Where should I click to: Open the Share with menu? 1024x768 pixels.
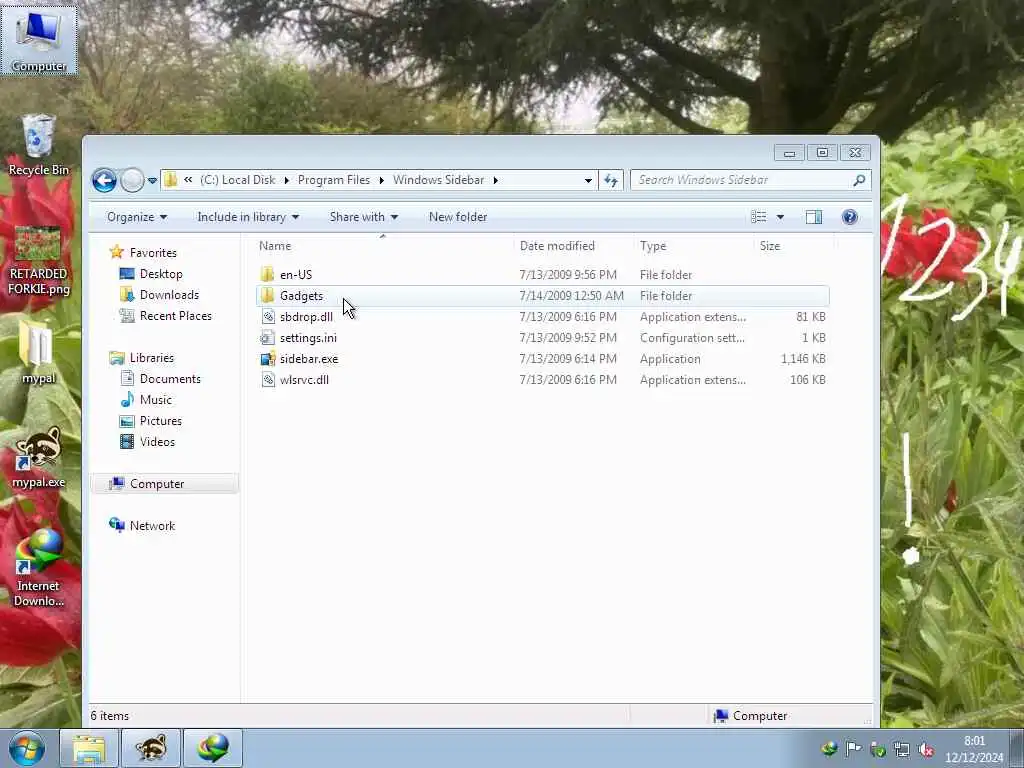[364, 217]
